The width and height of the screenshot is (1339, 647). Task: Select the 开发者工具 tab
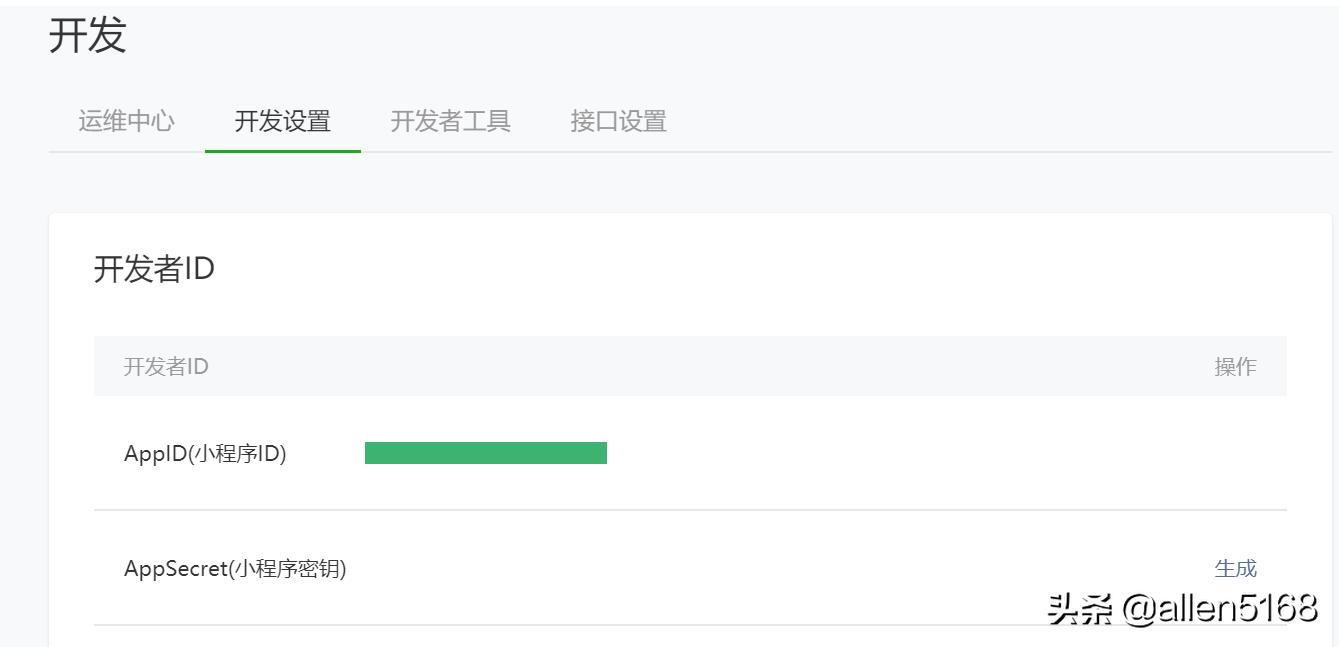(x=452, y=120)
